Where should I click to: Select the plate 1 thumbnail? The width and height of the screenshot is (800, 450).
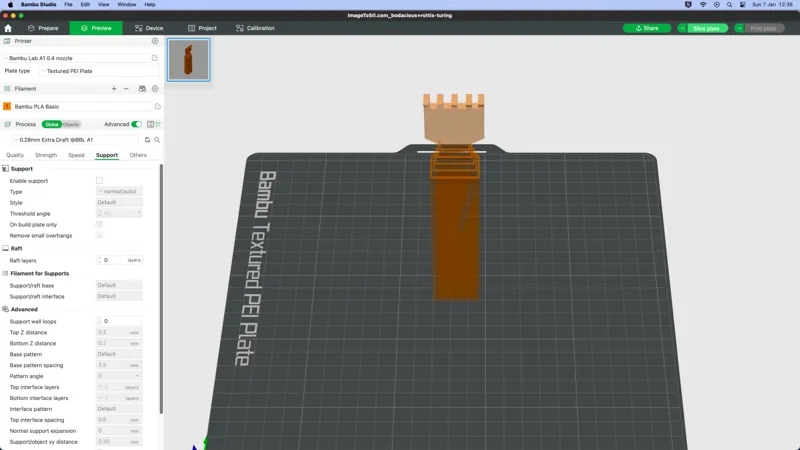pyautogui.click(x=188, y=60)
